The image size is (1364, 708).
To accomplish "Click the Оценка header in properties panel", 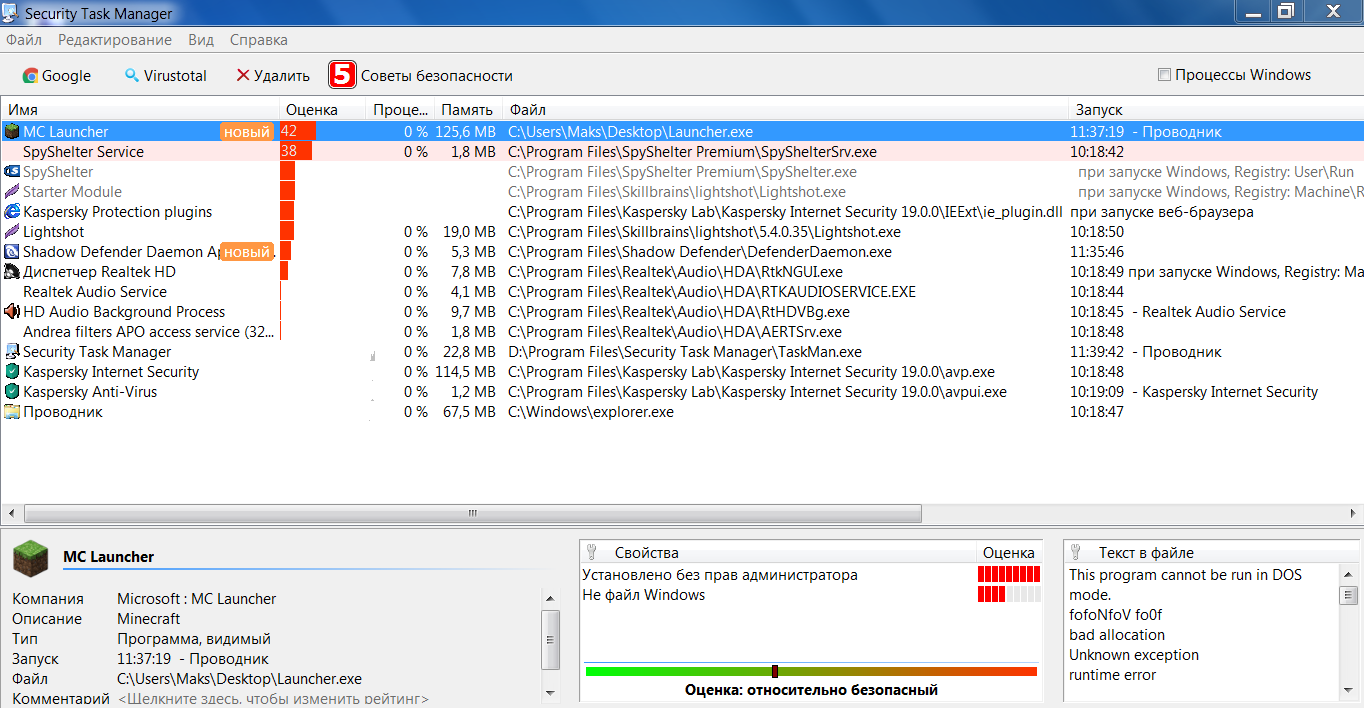I will pos(1009,552).
